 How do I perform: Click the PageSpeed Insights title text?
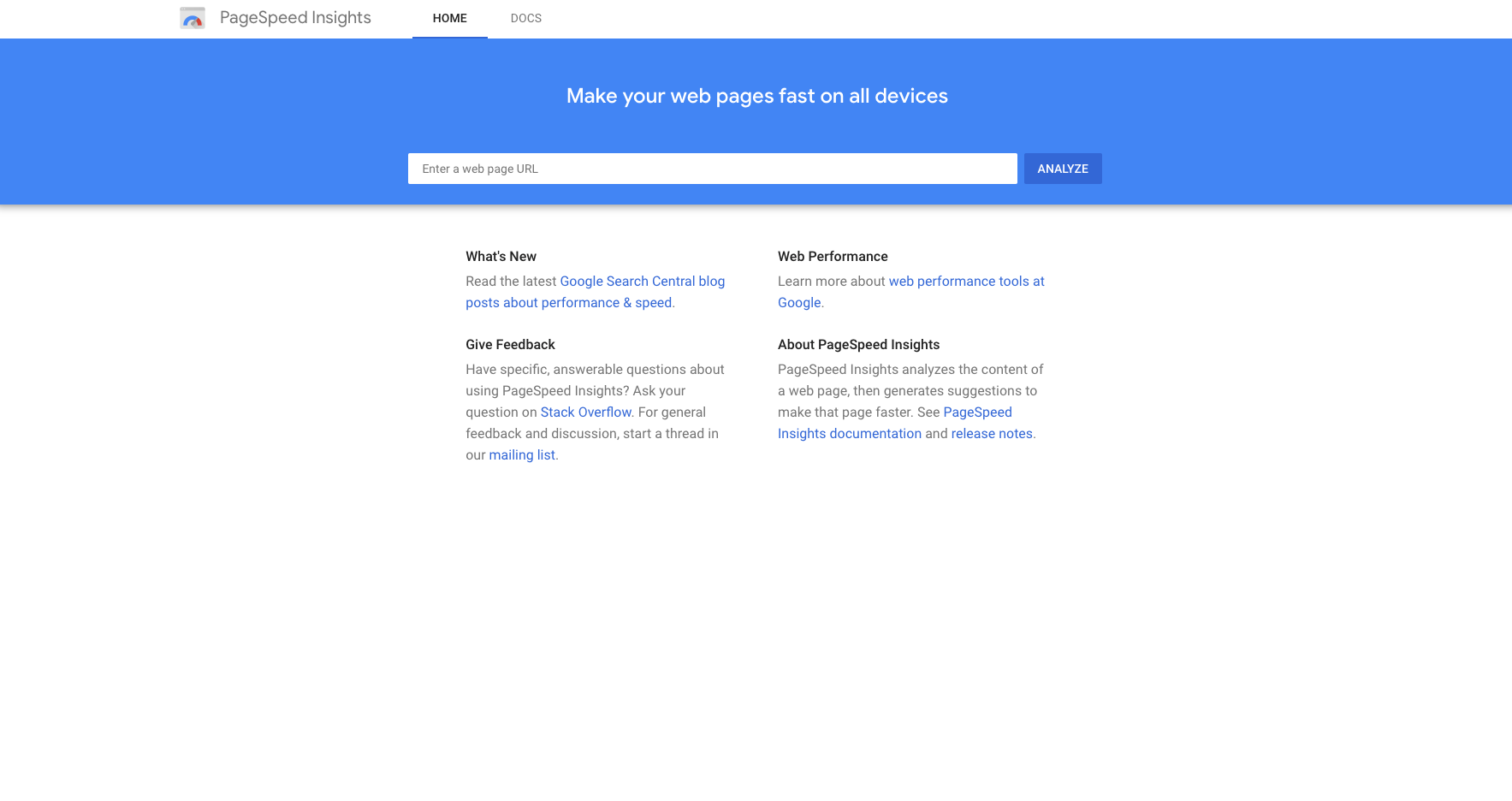(295, 18)
